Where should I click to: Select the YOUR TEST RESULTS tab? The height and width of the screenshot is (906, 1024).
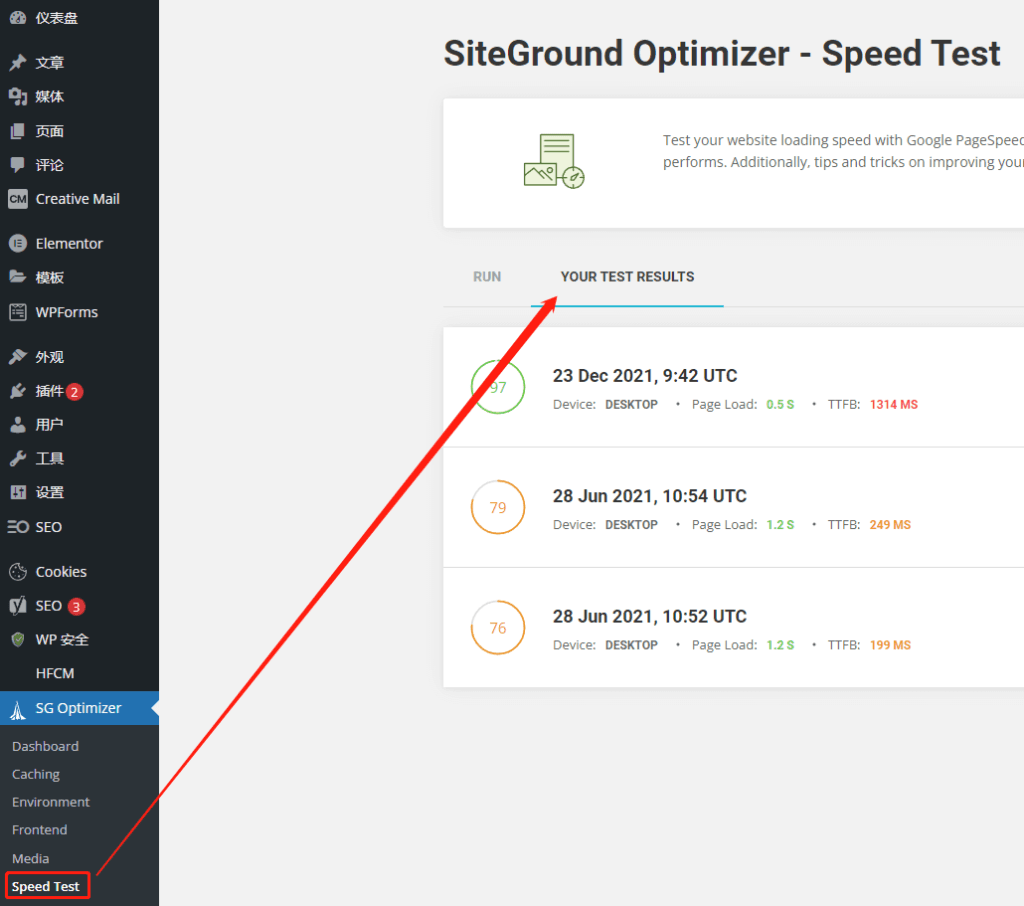click(x=627, y=277)
